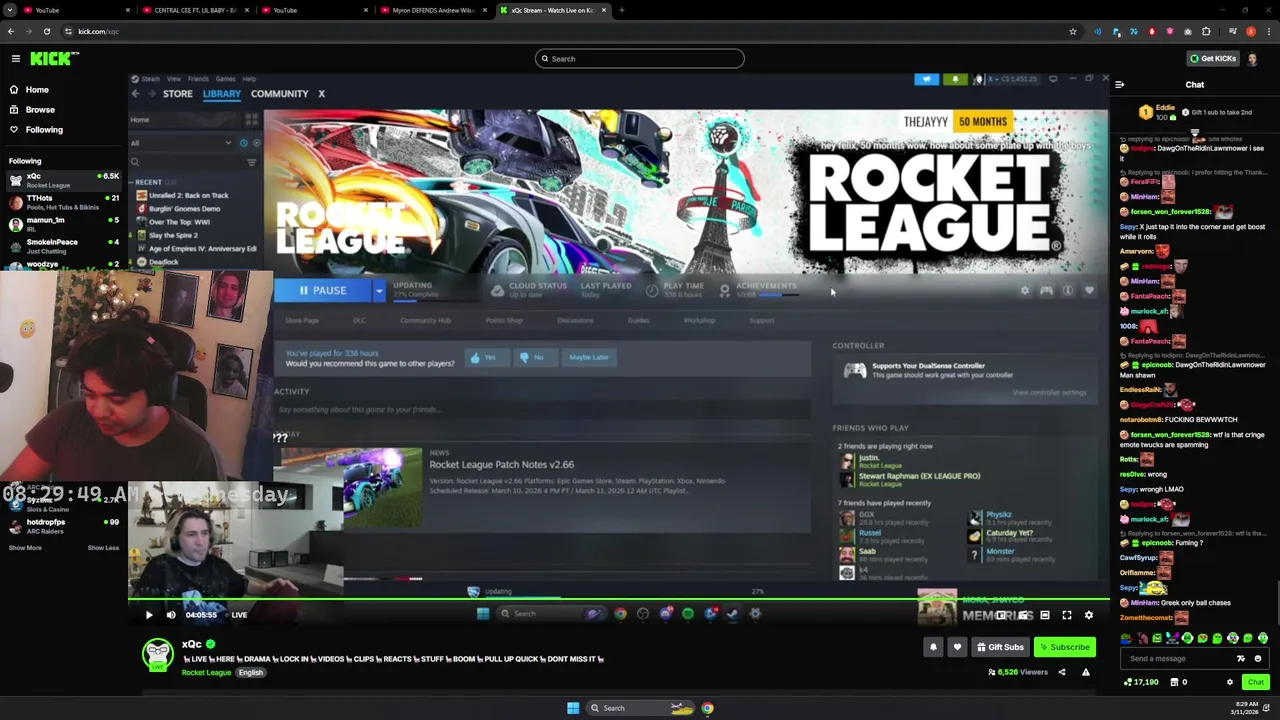The image size is (1280, 720).
Task: Open xQc channel avatar
Action: tap(158, 655)
